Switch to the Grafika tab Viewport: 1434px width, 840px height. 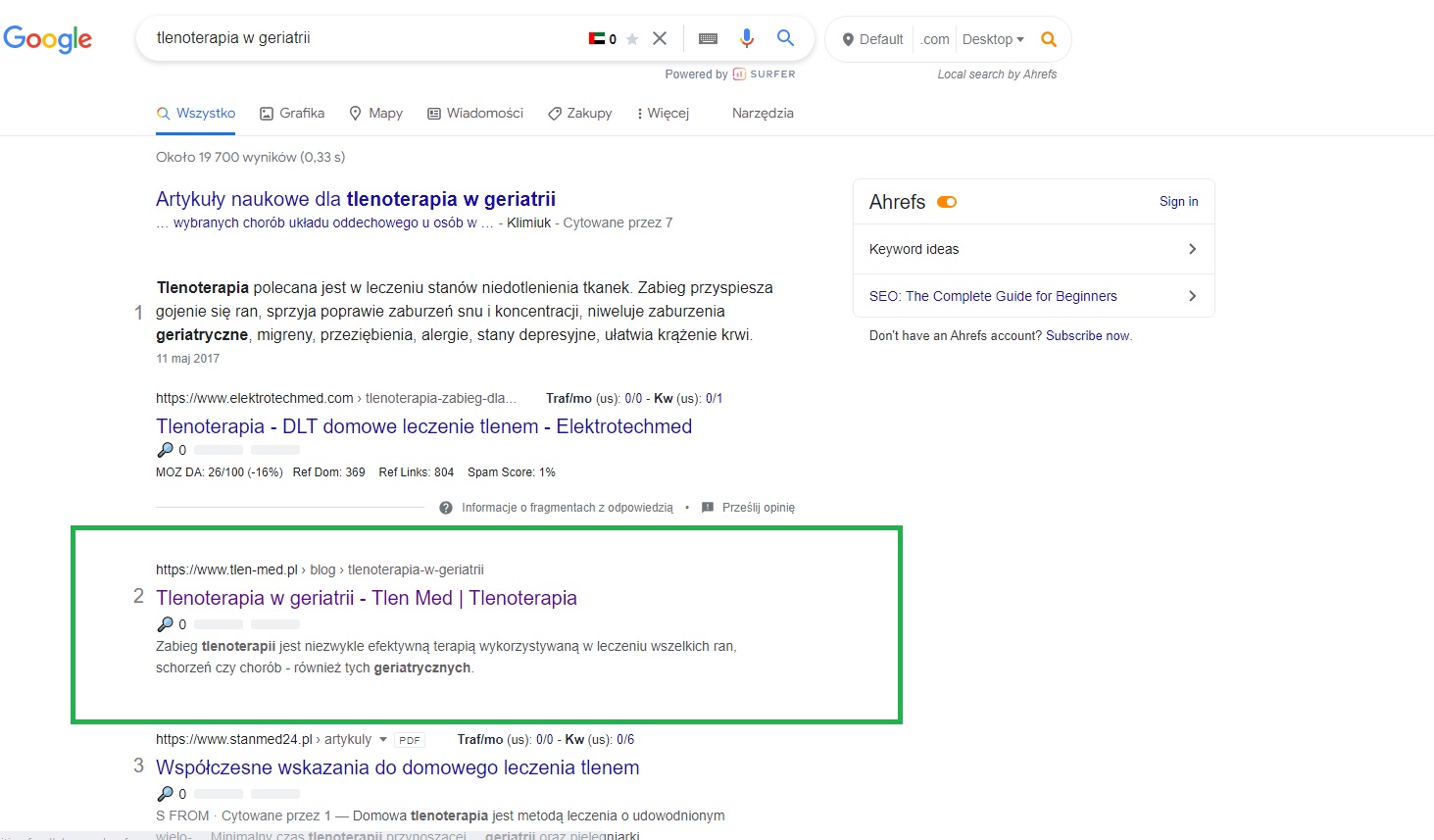(x=292, y=113)
